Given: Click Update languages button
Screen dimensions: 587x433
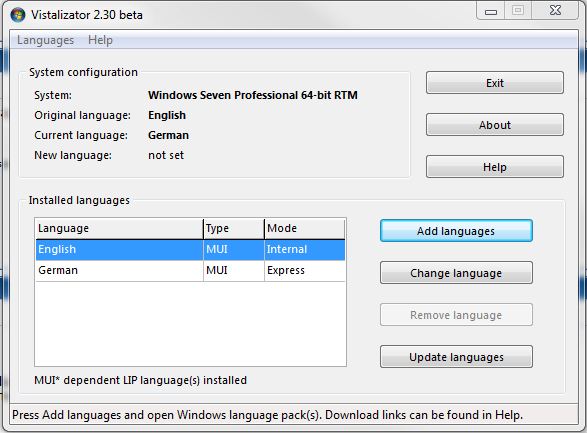Looking at the screenshot, I should (456, 357).
